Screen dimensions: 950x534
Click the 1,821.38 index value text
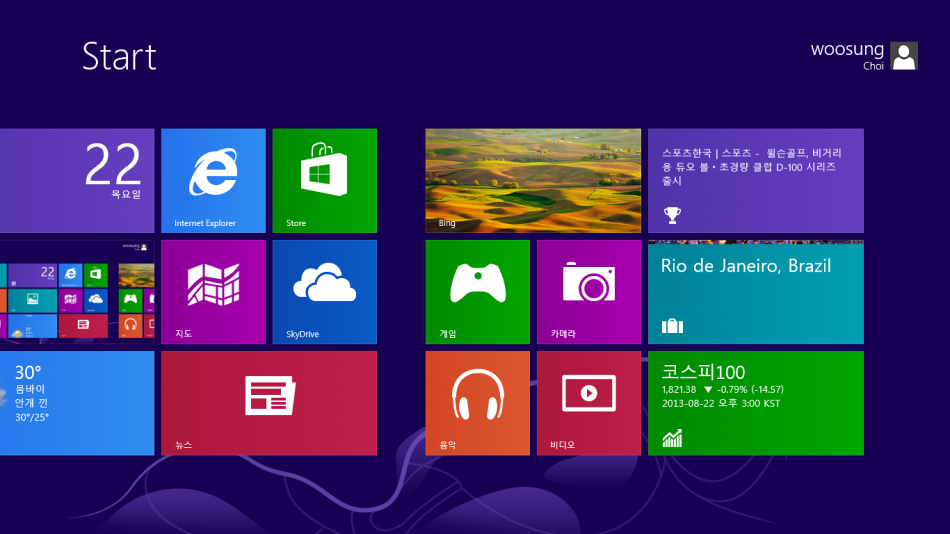[x=679, y=390]
